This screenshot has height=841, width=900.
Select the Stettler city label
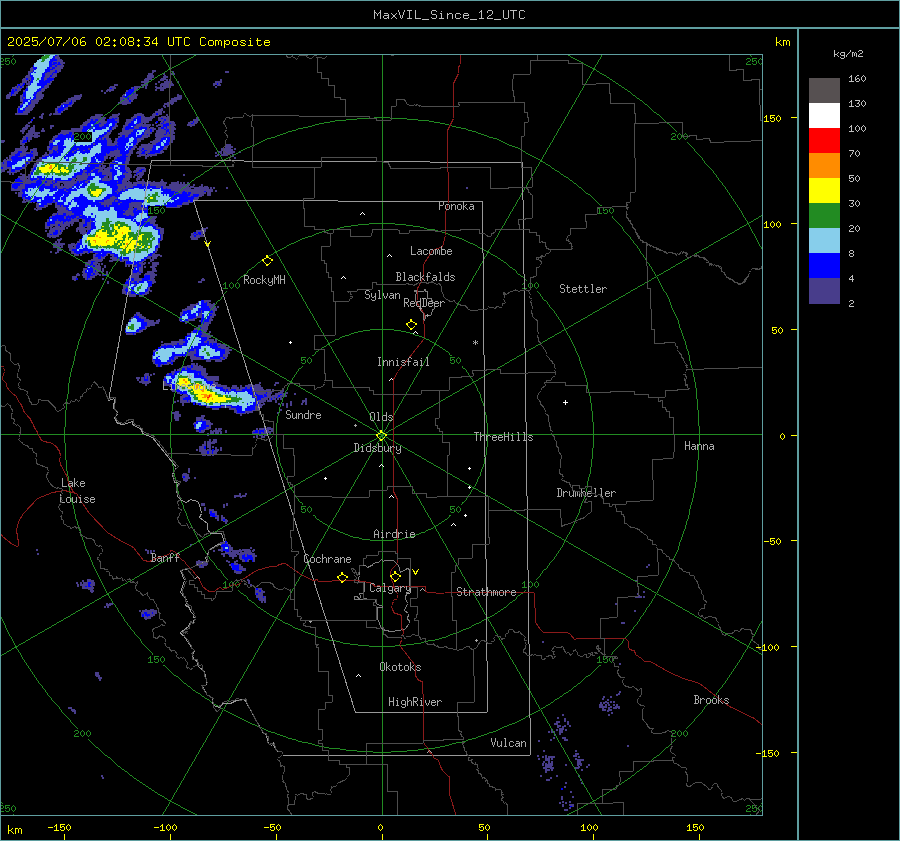point(583,289)
